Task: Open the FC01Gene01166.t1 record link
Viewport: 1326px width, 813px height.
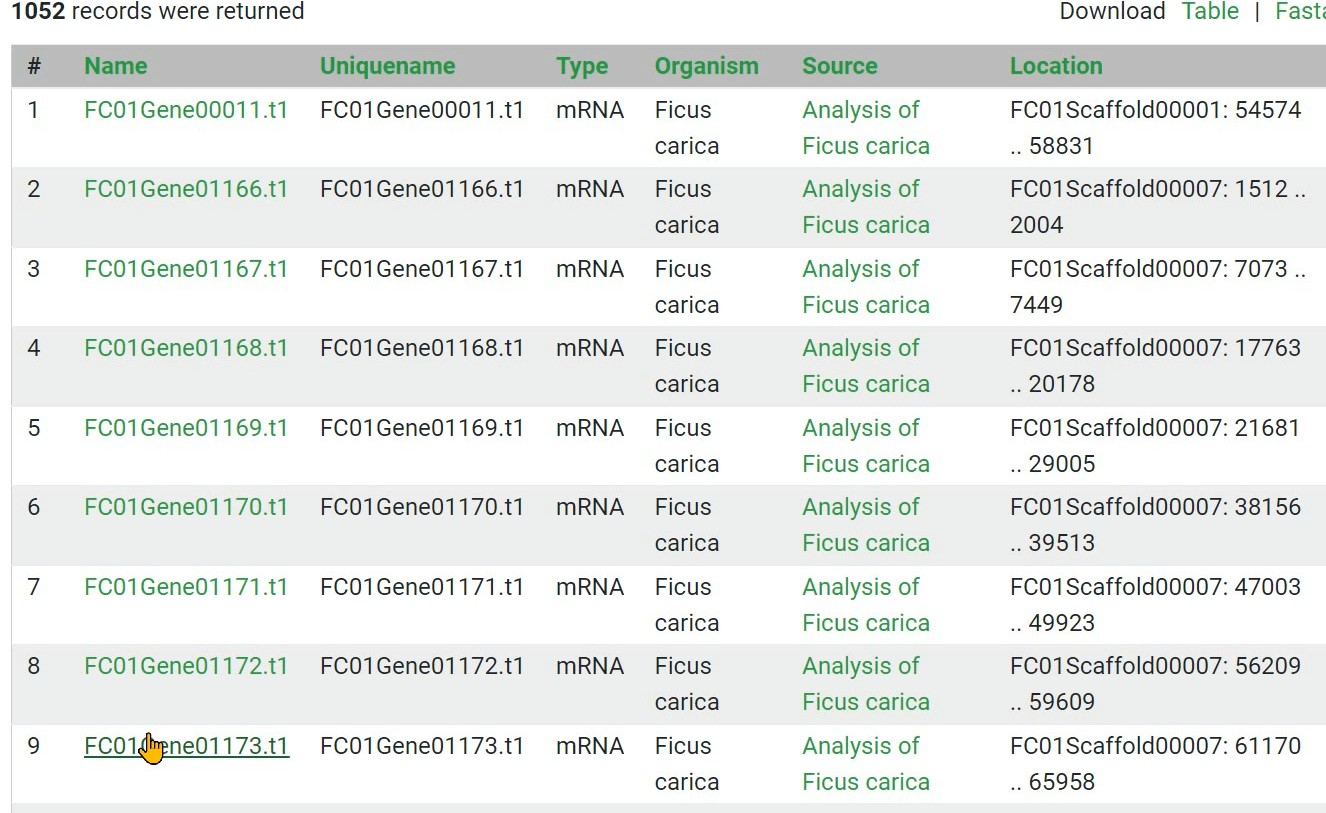Action: tap(186, 189)
